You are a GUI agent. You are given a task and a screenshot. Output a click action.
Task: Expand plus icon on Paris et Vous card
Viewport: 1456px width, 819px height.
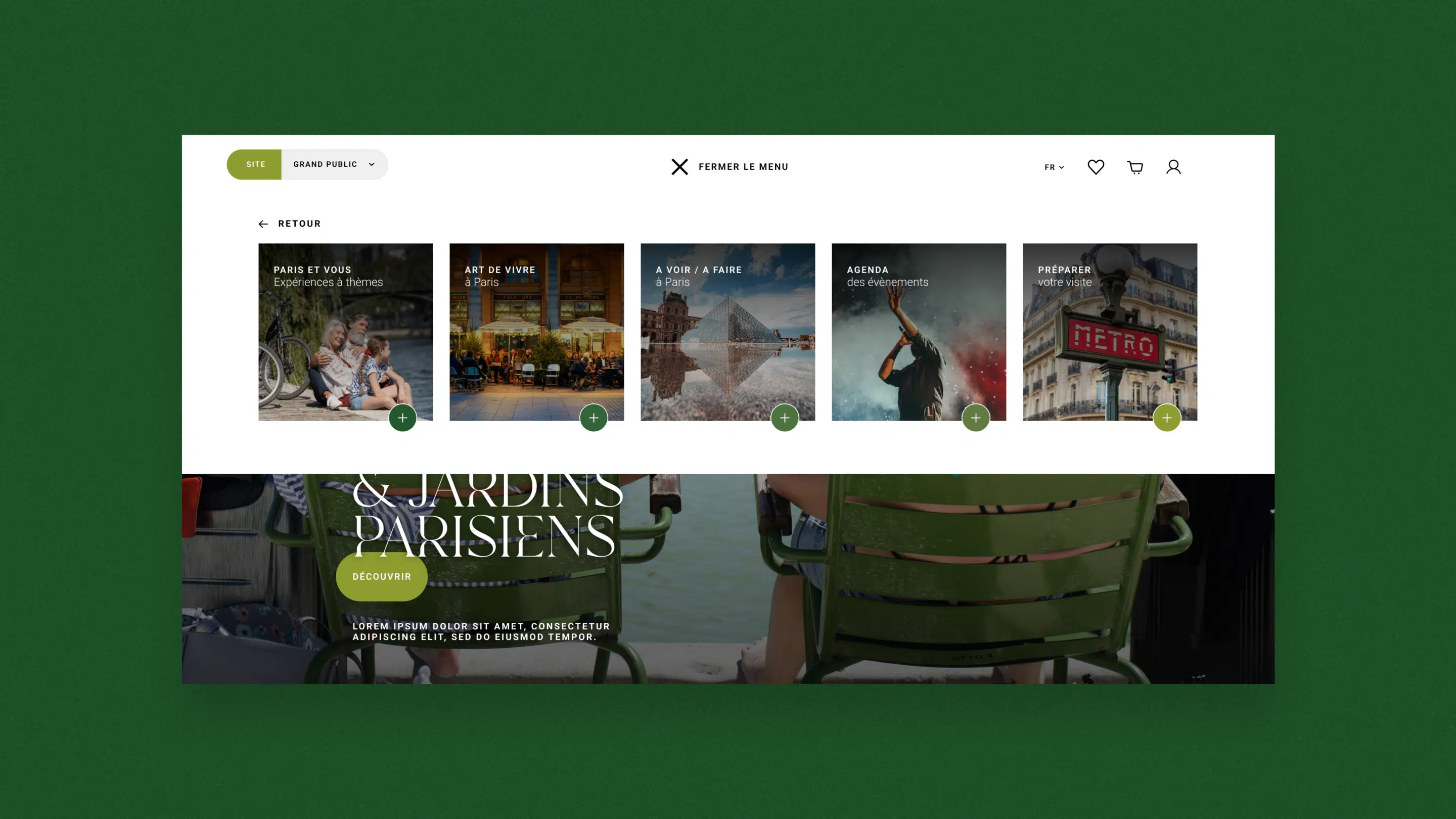point(402,418)
